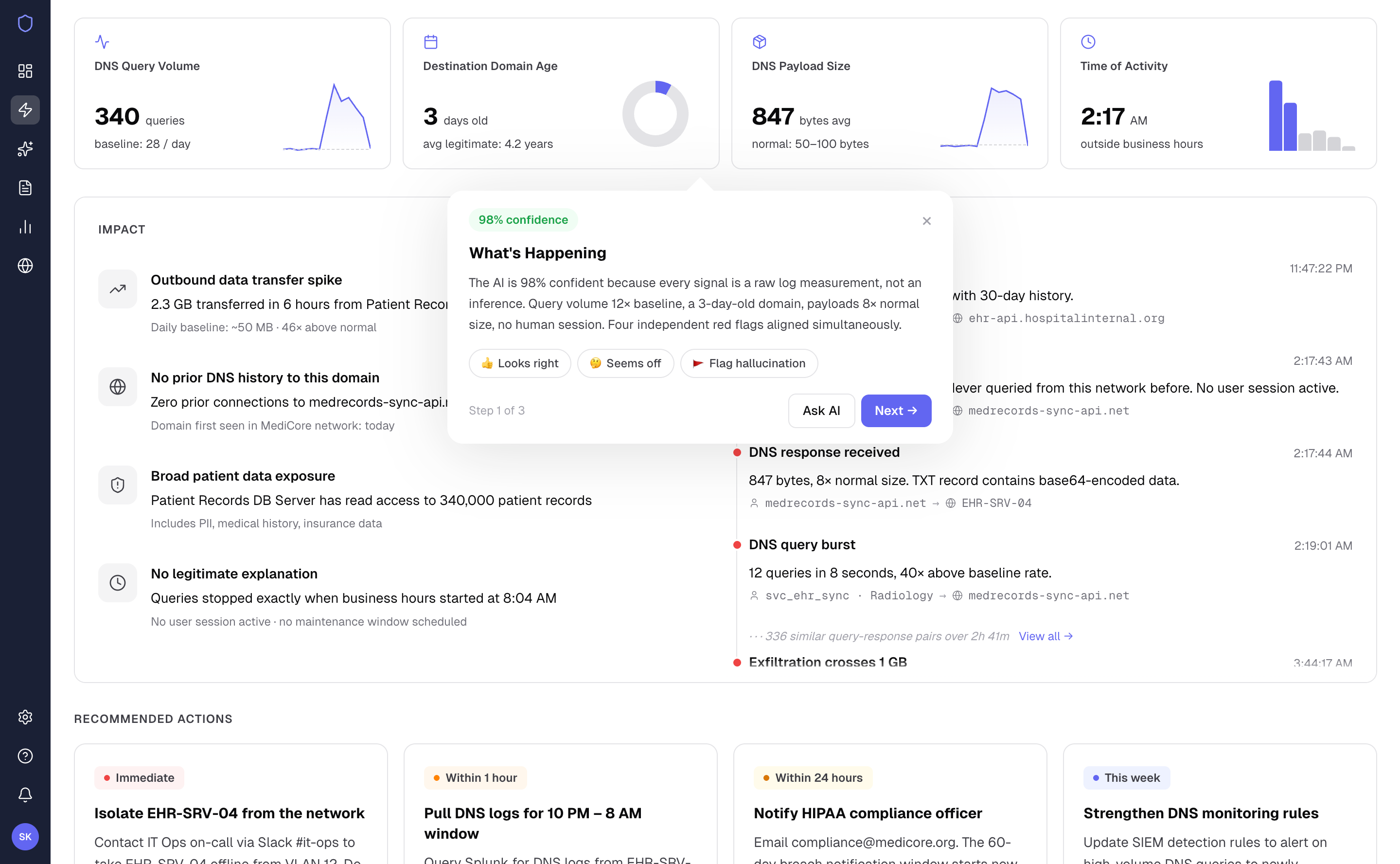Click the domain age donut chart
The height and width of the screenshot is (864, 1400).
[655, 114]
